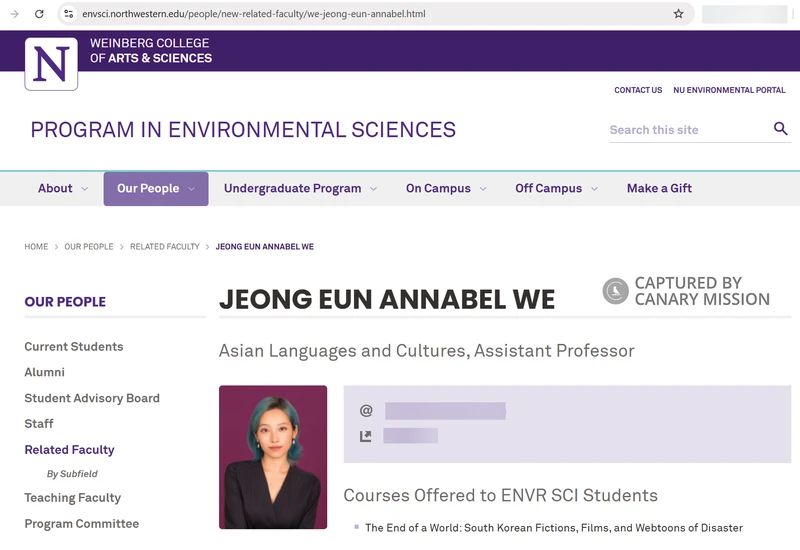Bookmark this page with star icon
This screenshot has width=800, height=550.
(678, 14)
